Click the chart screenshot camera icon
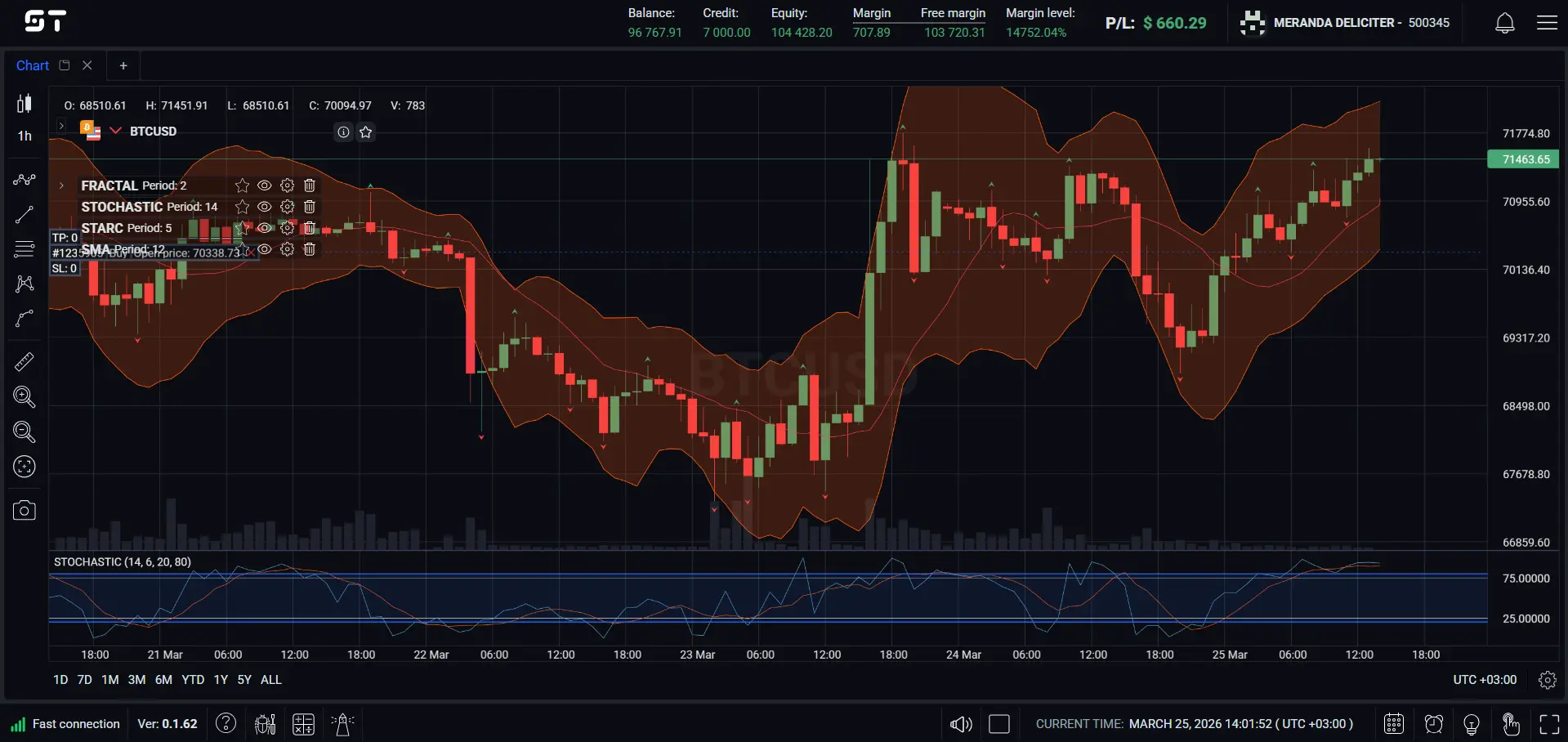This screenshot has width=1568, height=742. tap(25, 511)
